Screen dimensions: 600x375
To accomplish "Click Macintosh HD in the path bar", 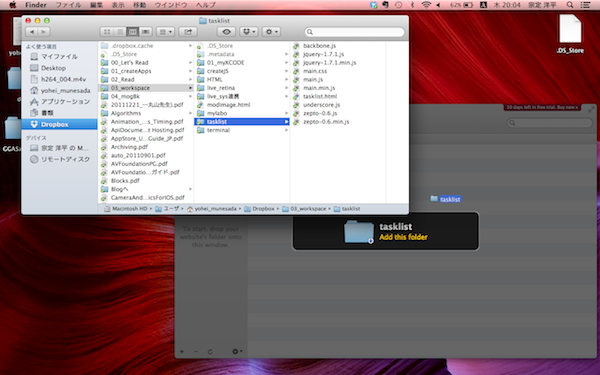I will (126, 209).
